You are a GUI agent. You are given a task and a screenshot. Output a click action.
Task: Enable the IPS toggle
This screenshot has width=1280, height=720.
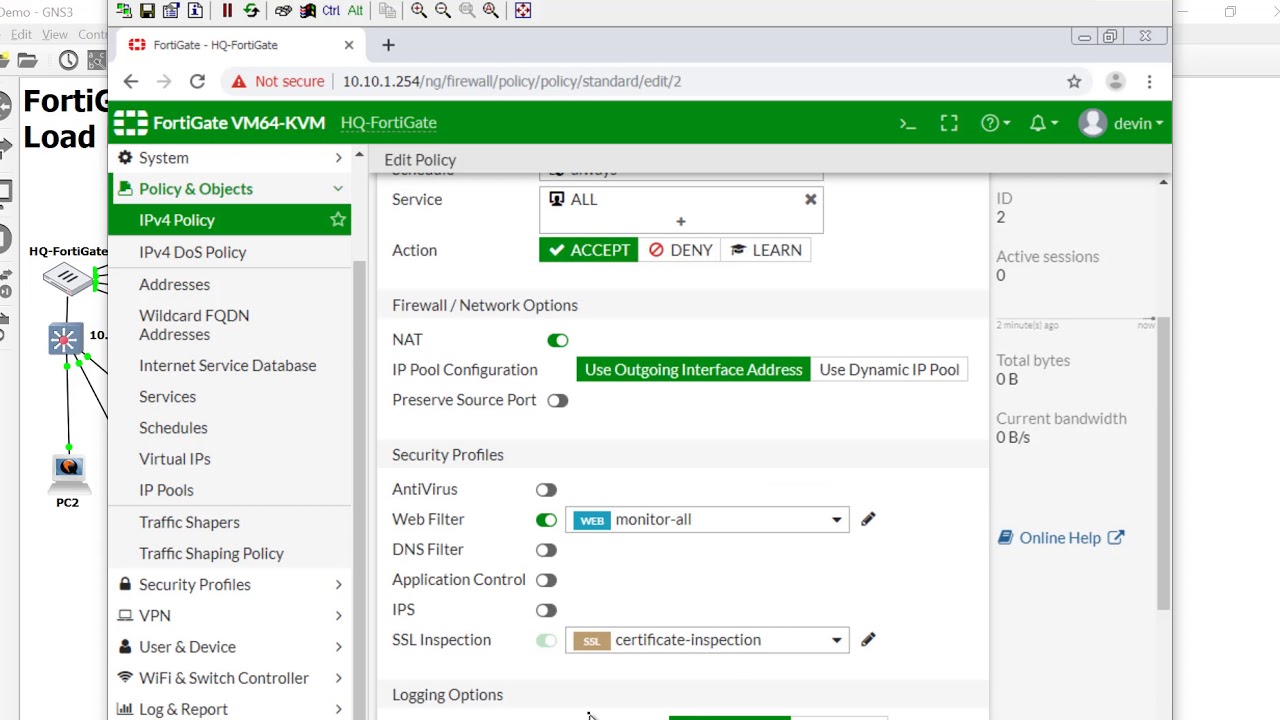pyautogui.click(x=546, y=610)
